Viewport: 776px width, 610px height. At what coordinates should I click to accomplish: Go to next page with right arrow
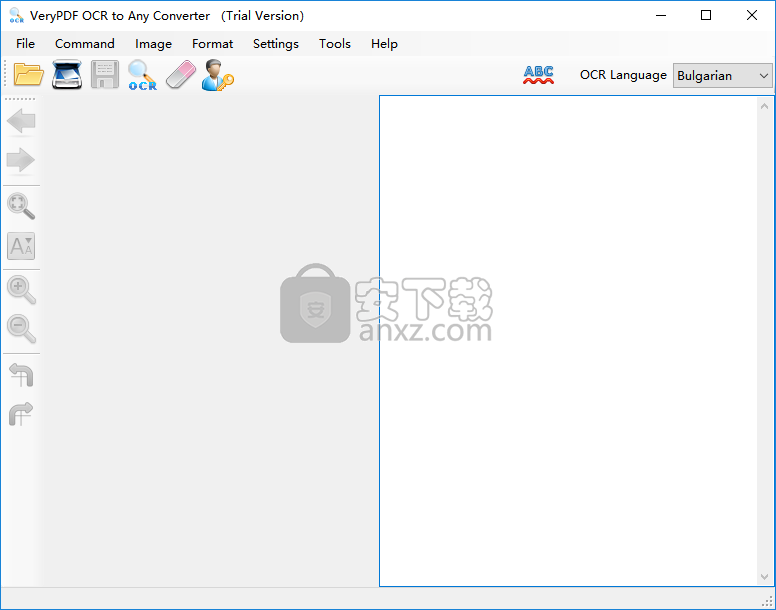coord(21,160)
